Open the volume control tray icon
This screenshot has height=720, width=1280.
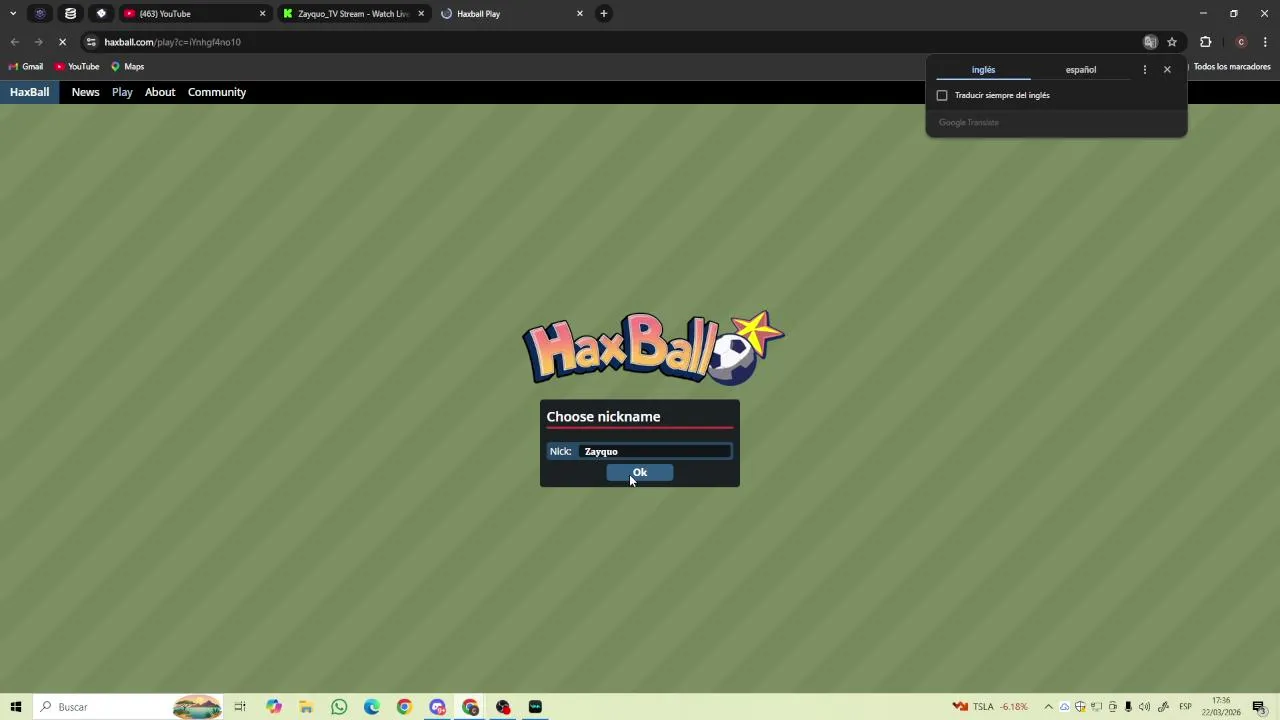coord(1145,707)
